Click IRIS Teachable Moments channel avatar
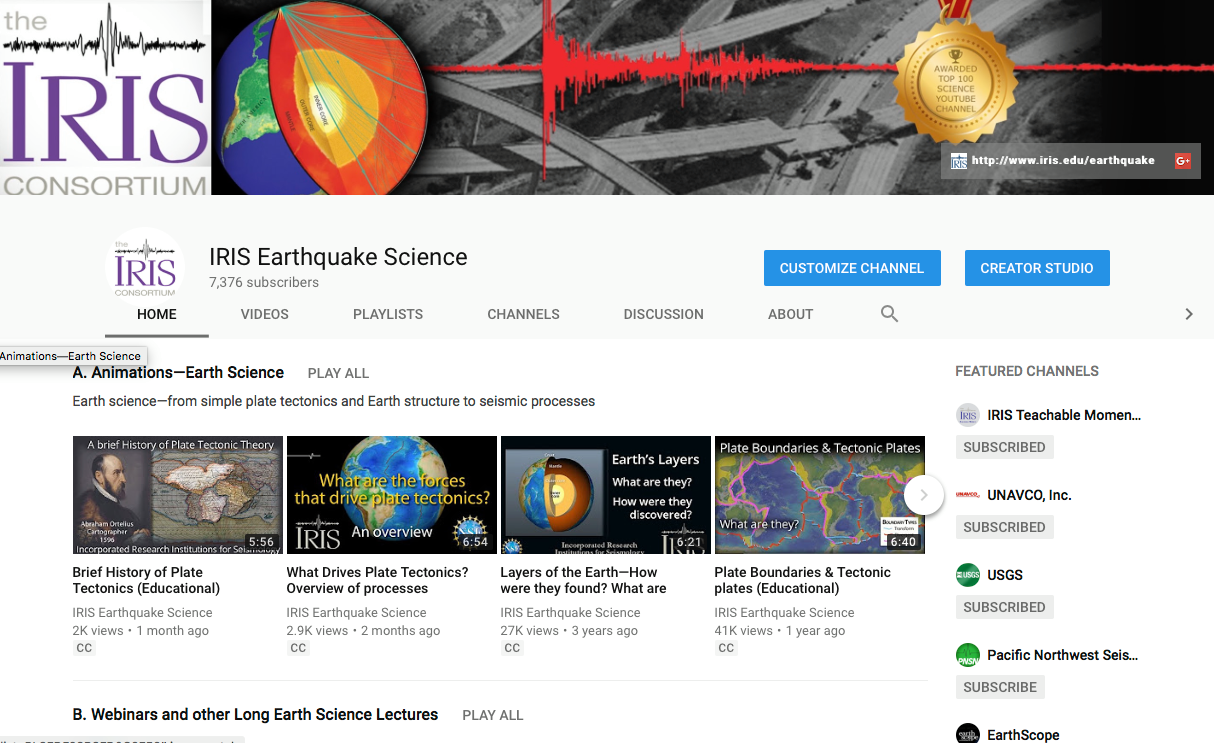The width and height of the screenshot is (1214, 743). coord(967,415)
